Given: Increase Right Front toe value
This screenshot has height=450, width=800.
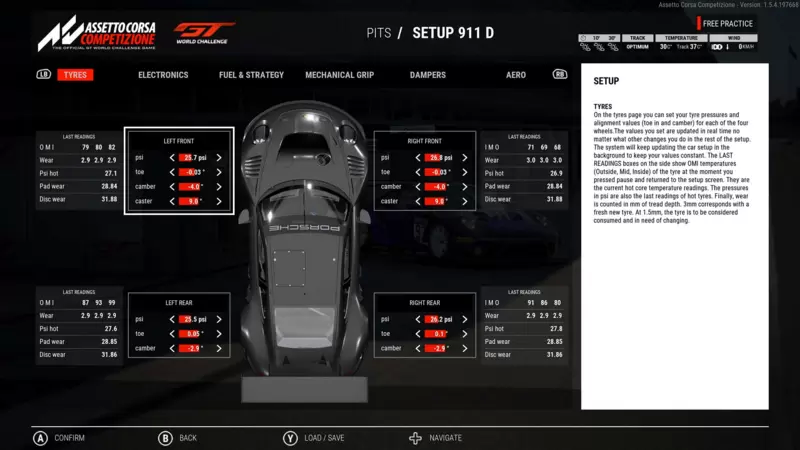Looking at the screenshot, I should click(465, 172).
